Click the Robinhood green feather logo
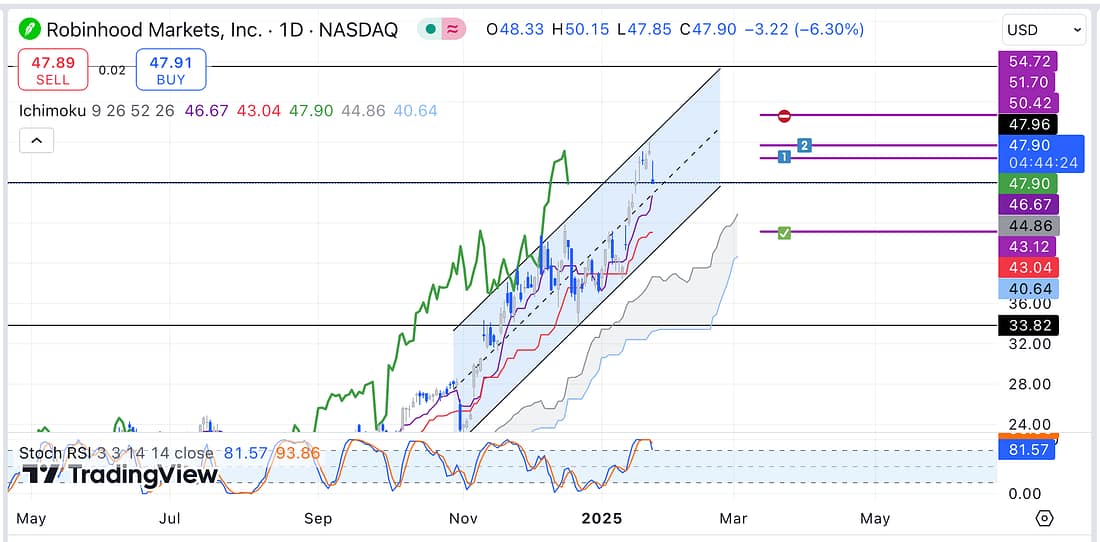 [32, 29]
